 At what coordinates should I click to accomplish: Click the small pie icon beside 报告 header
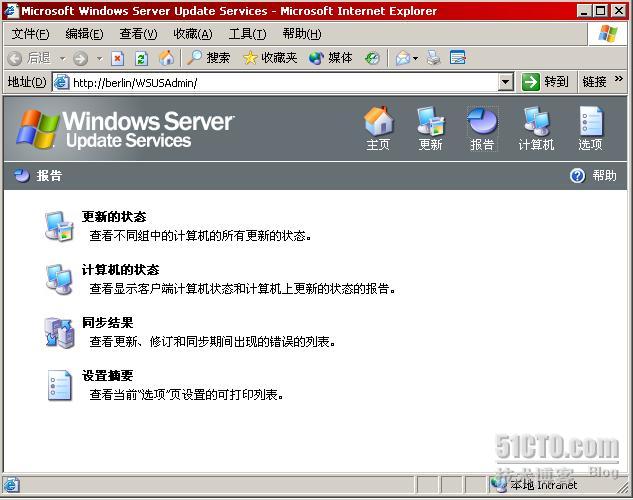tap(22, 176)
